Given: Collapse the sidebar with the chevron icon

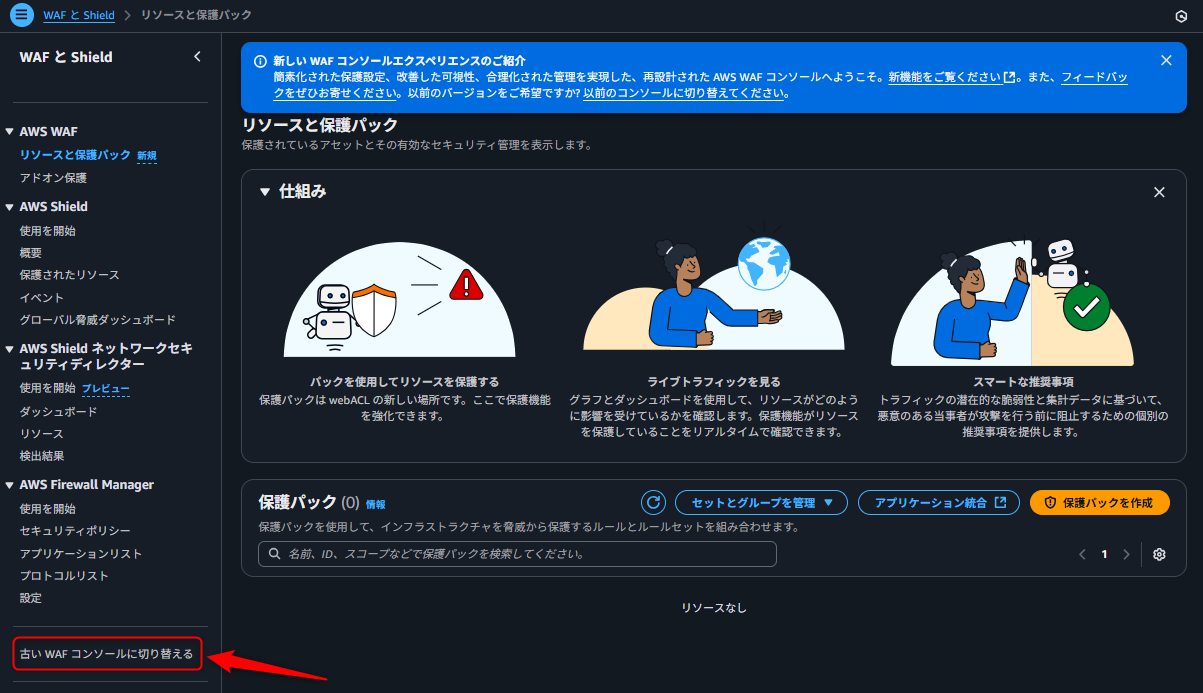Looking at the screenshot, I should (197, 57).
